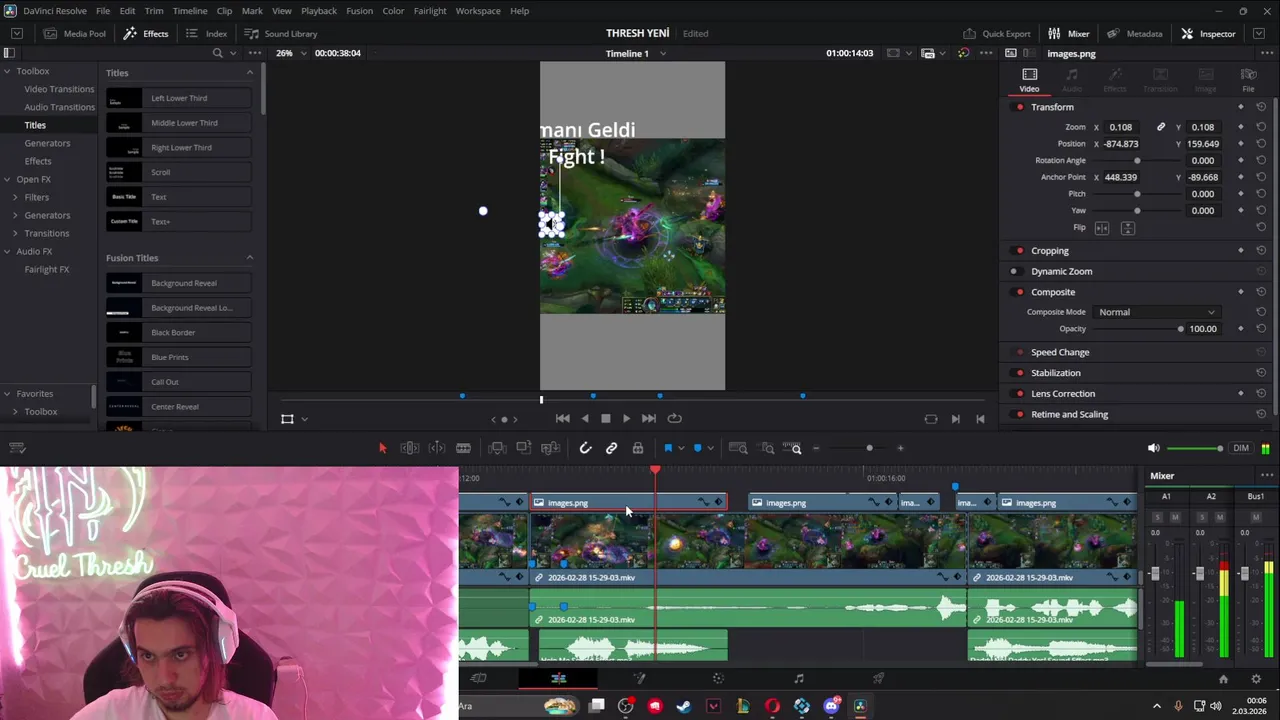
Task: Add a blue marker at the playhead
Action: [697, 448]
